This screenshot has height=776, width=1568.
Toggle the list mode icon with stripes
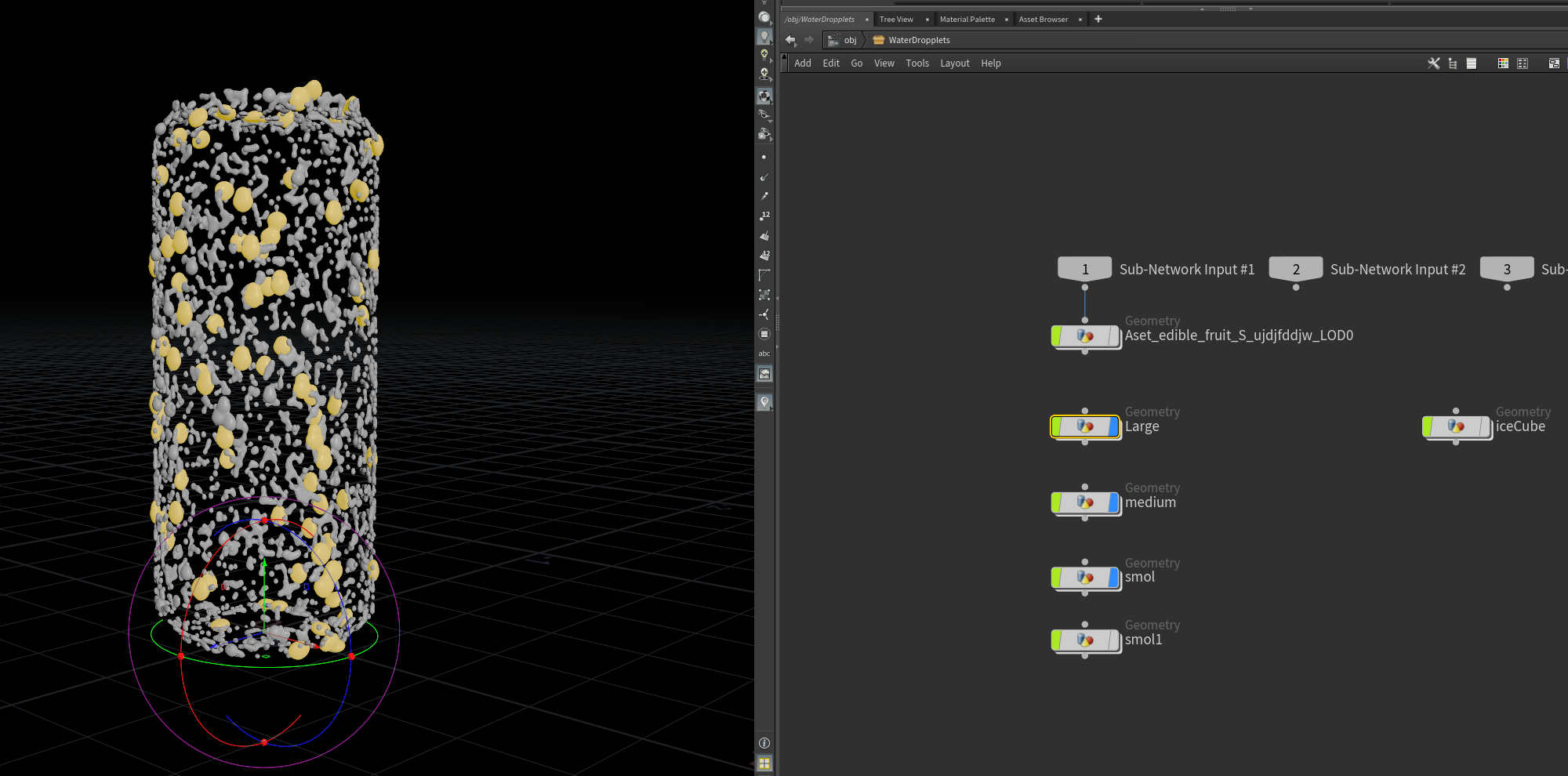point(1472,63)
